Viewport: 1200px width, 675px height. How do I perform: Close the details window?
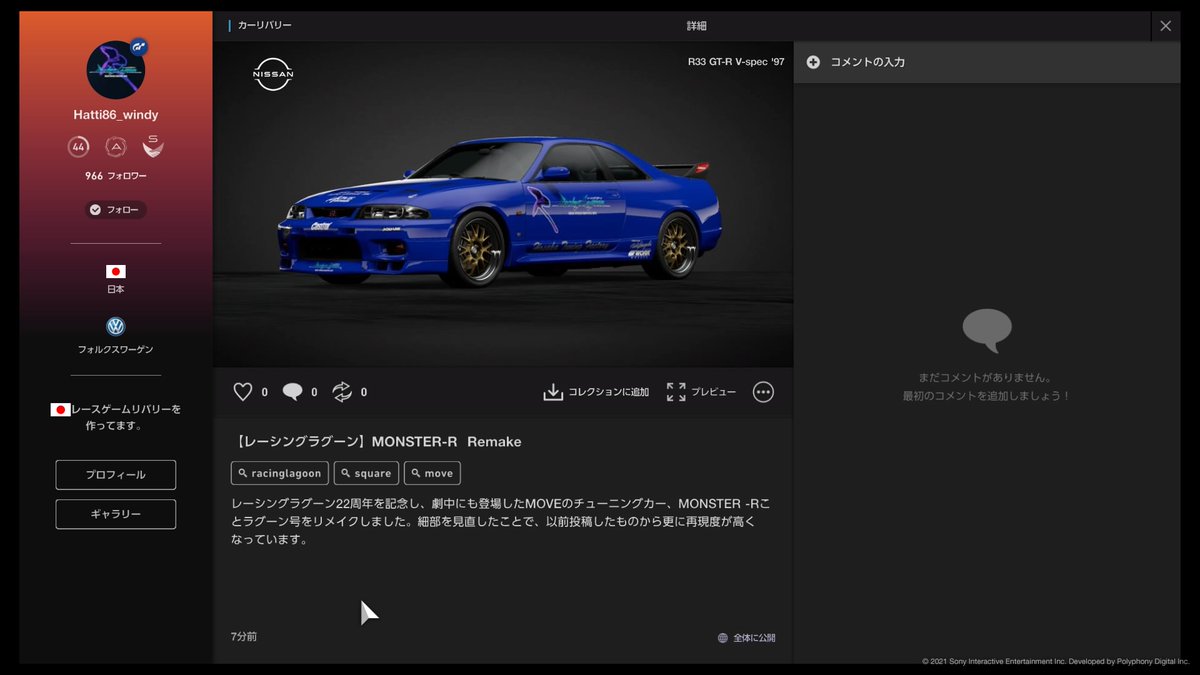click(1165, 26)
